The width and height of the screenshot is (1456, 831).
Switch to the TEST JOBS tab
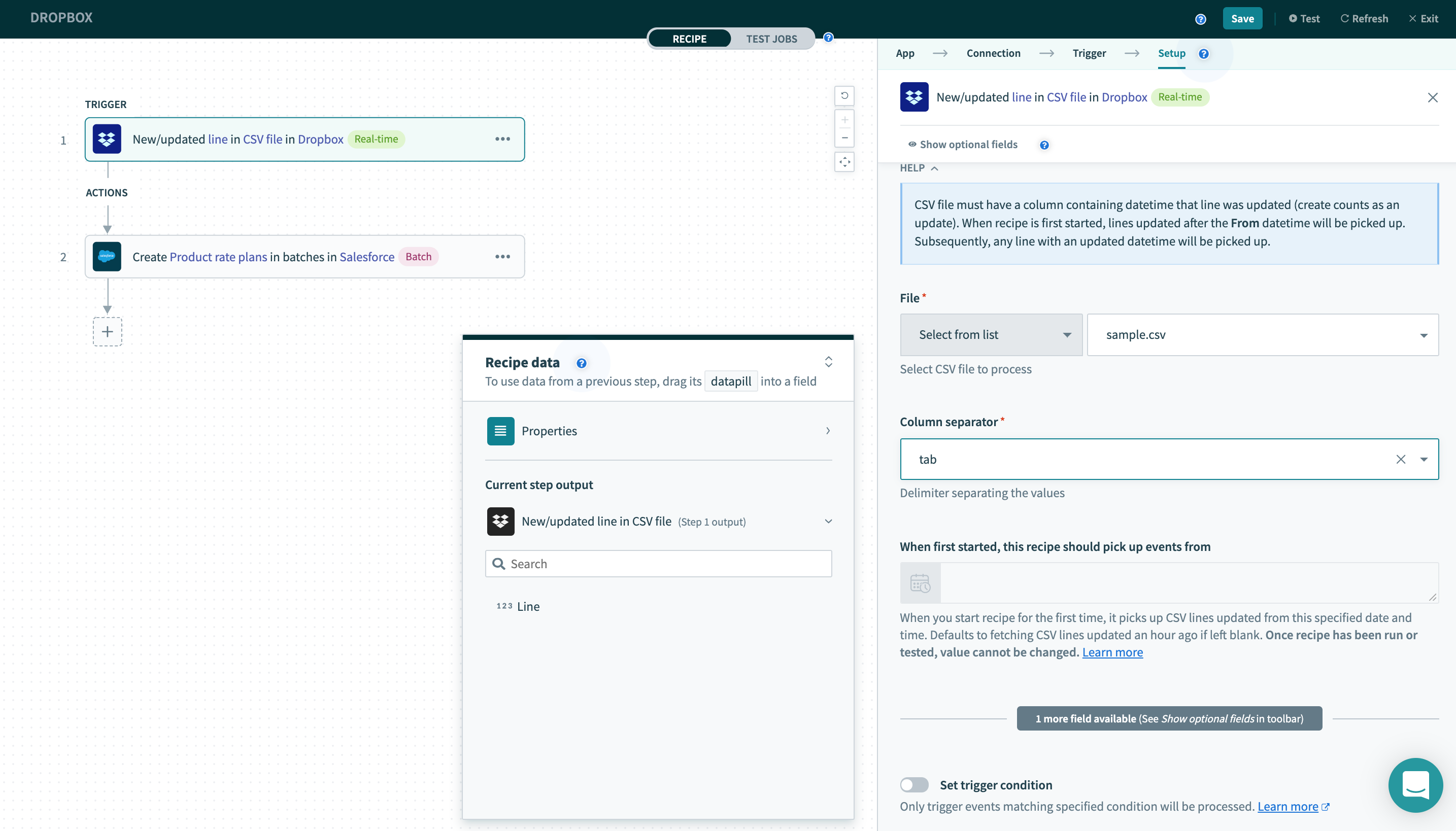tap(771, 39)
